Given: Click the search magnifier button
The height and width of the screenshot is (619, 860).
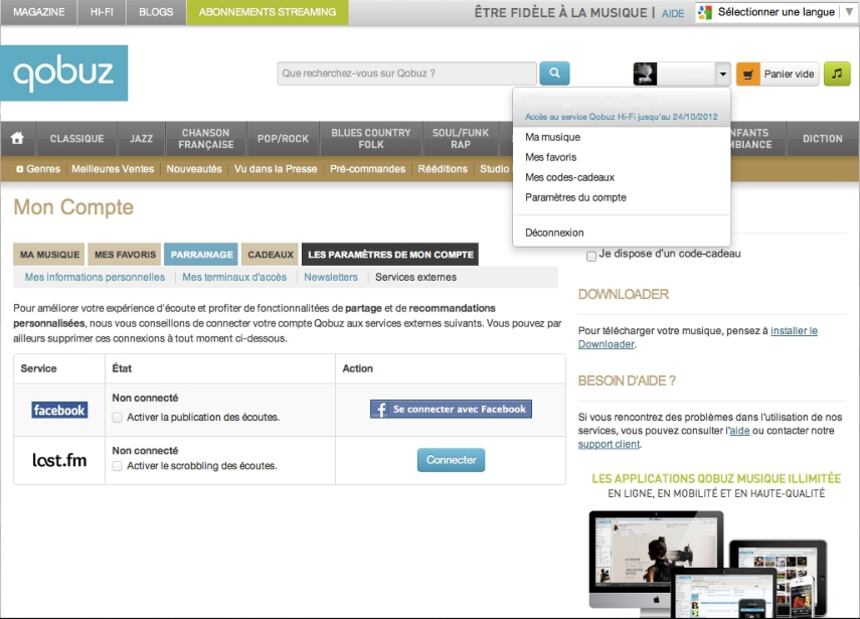Looking at the screenshot, I should (554, 73).
